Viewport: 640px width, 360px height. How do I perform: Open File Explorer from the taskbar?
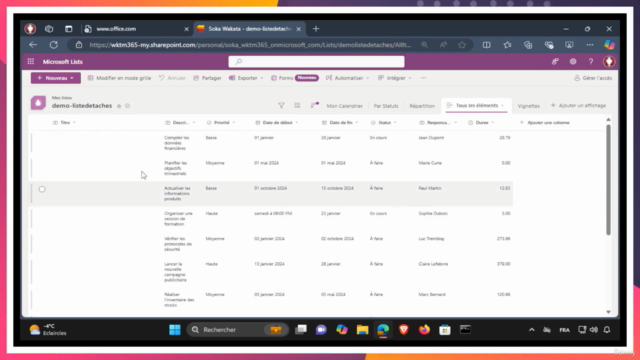pos(362,330)
